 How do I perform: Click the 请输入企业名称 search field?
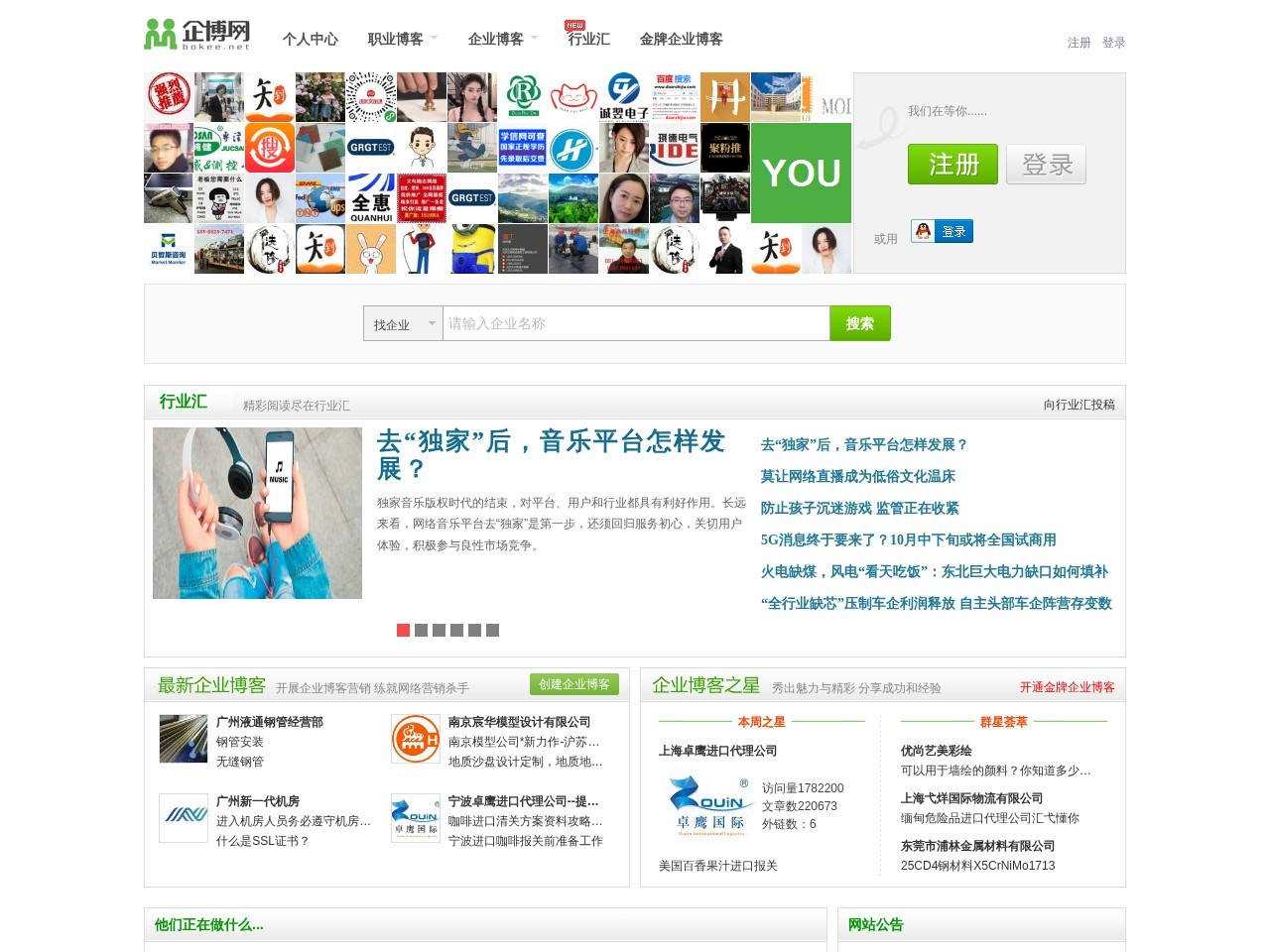[635, 323]
